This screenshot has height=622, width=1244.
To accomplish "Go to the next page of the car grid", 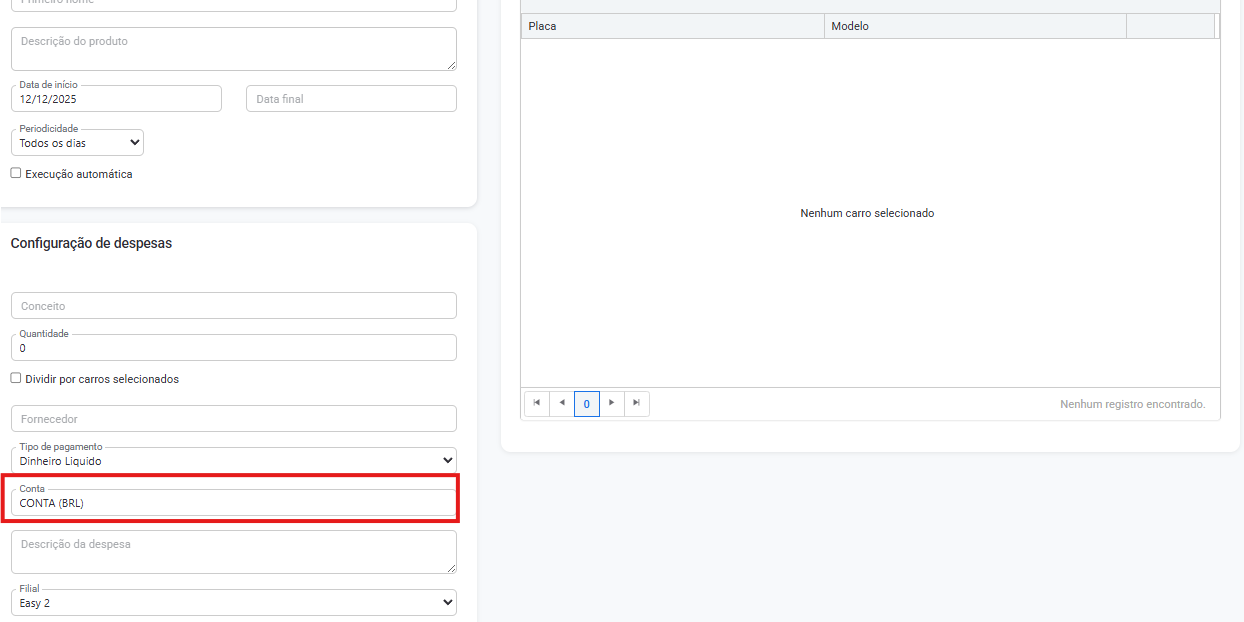I will [x=612, y=403].
